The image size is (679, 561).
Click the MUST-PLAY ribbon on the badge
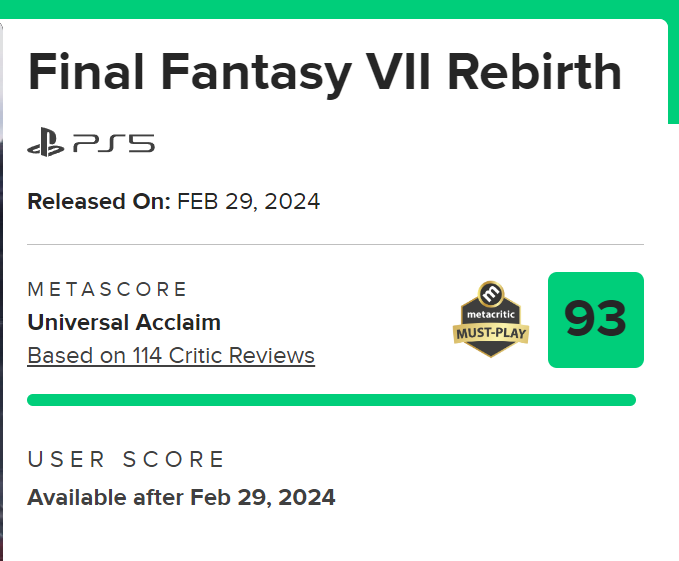click(491, 332)
